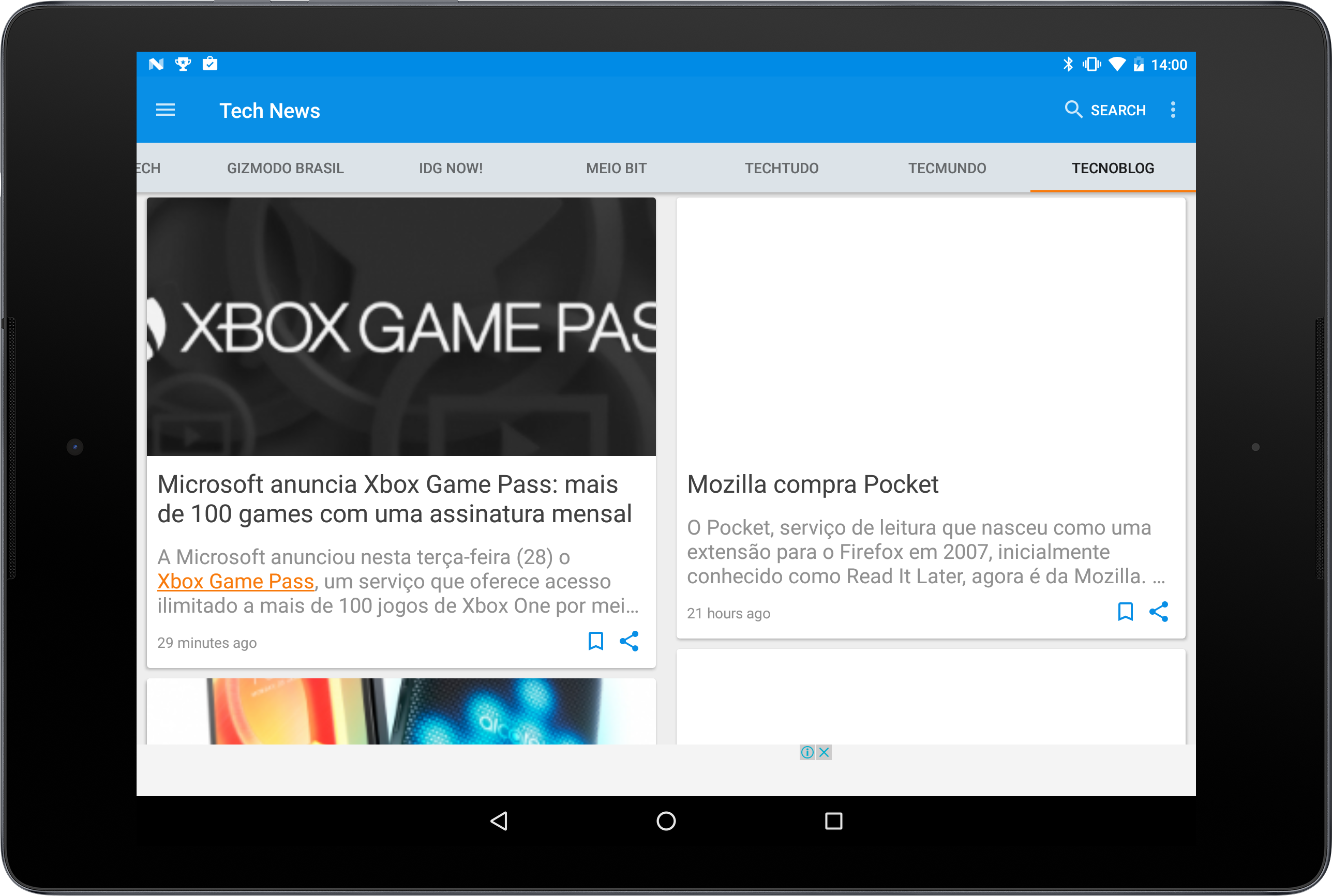Open the hamburger navigation menu
The image size is (1332, 896).
click(x=165, y=110)
